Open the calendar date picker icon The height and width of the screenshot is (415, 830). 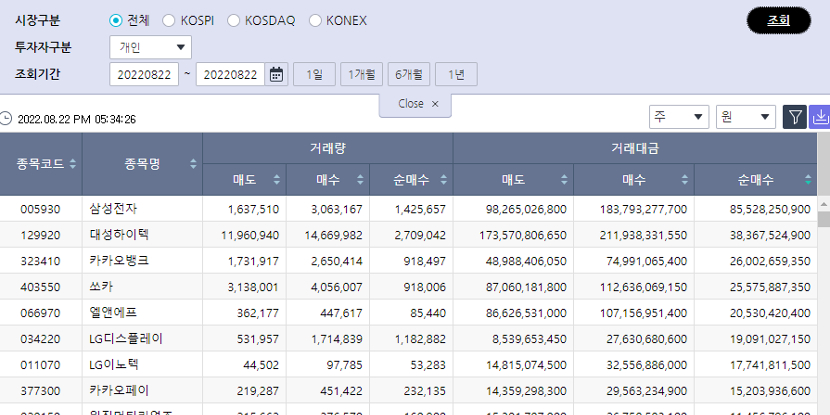pyautogui.click(x=277, y=74)
